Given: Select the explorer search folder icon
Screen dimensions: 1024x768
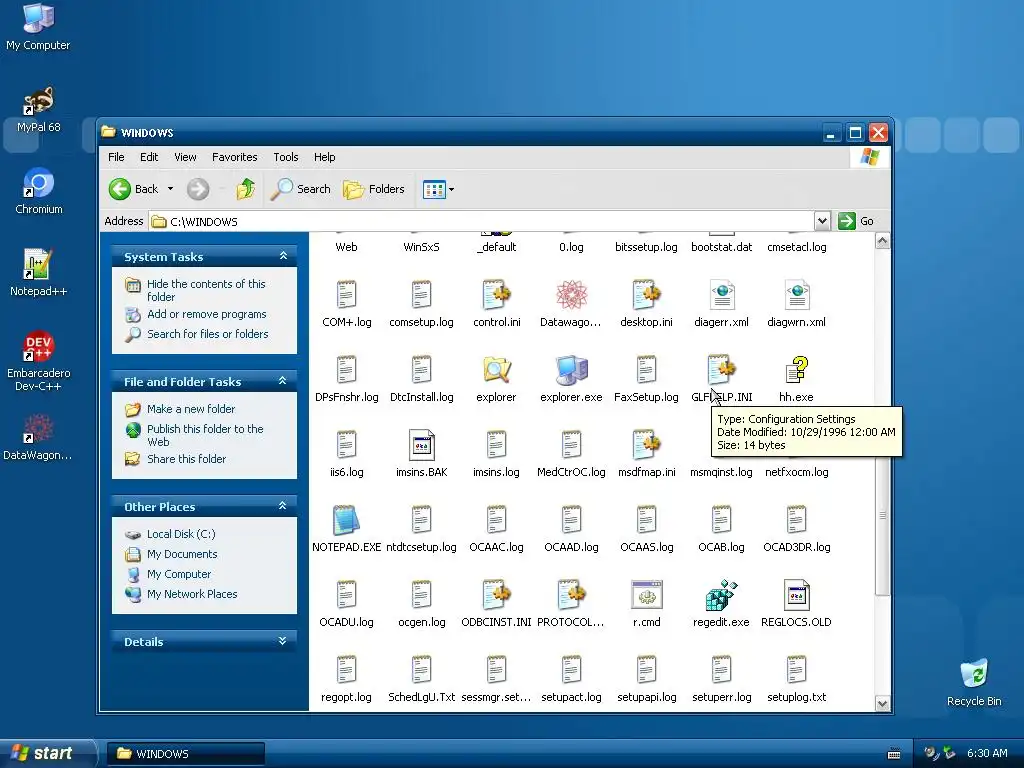Looking at the screenshot, I should [x=496, y=370].
